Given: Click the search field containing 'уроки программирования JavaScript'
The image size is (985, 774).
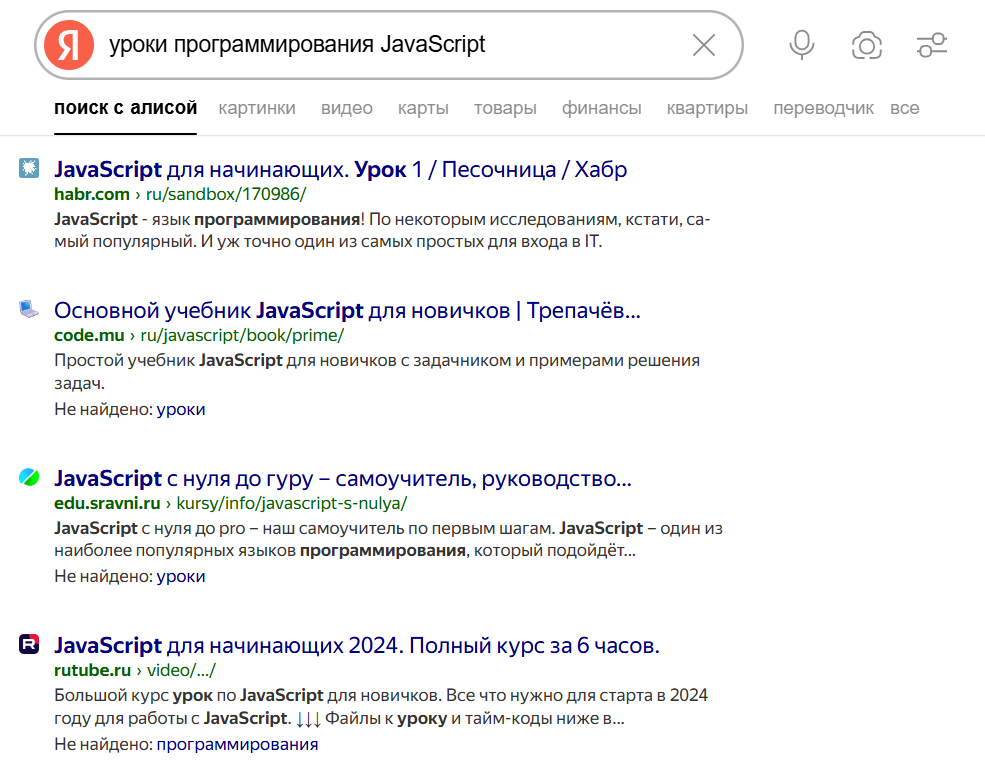Looking at the screenshot, I should pos(389,45).
